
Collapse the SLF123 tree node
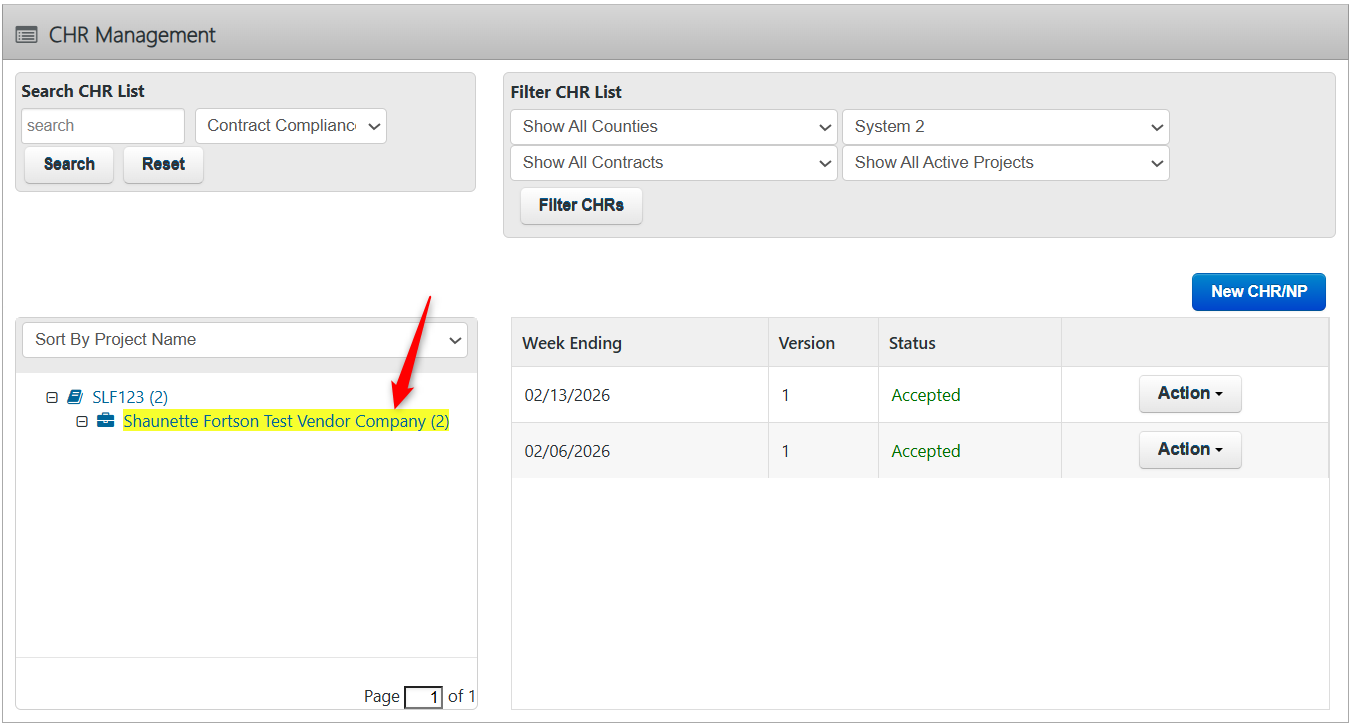click(52, 397)
